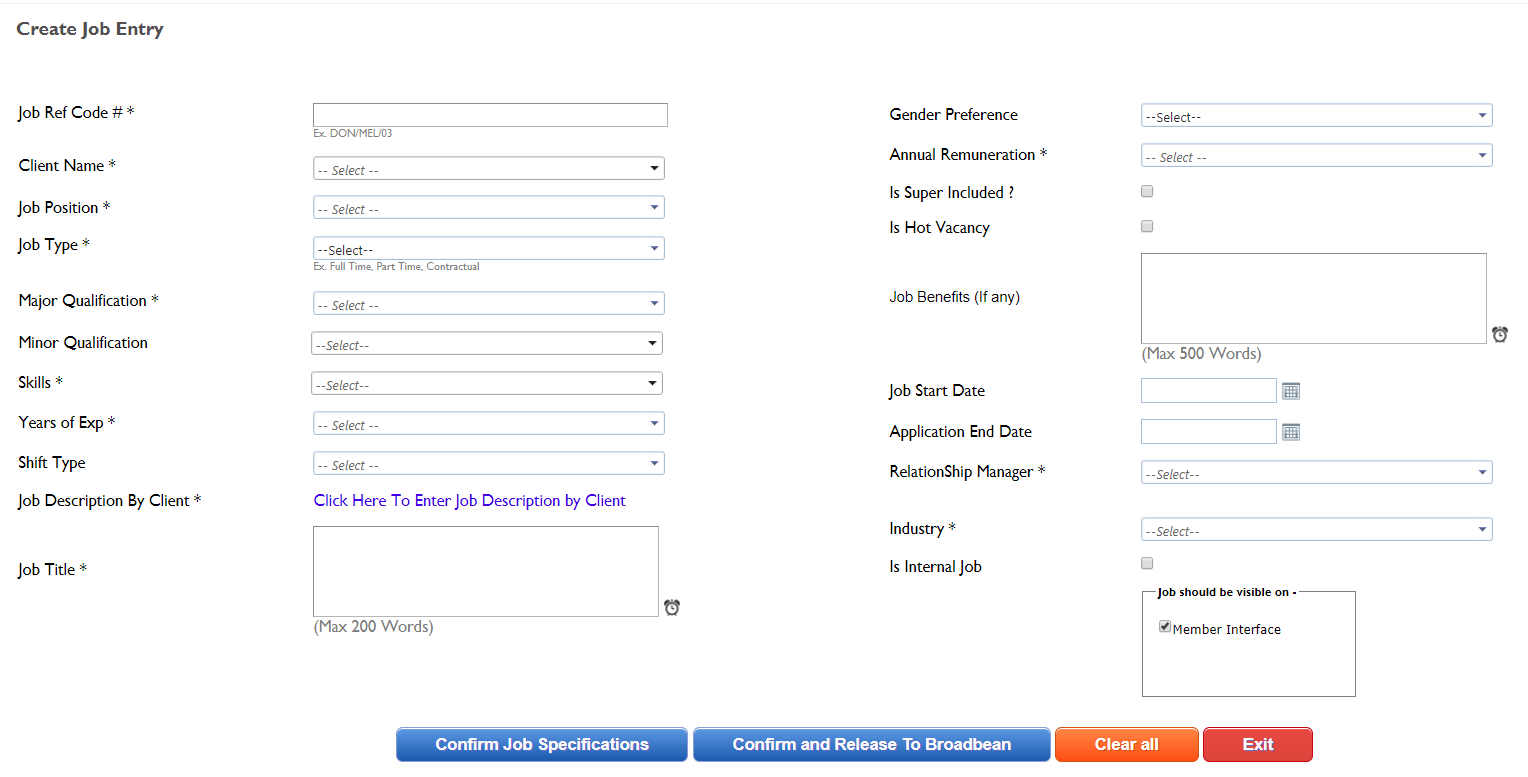The width and height of the screenshot is (1528, 777).
Task: Expand the Gender Preference dropdown
Action: click(1317, 116)
